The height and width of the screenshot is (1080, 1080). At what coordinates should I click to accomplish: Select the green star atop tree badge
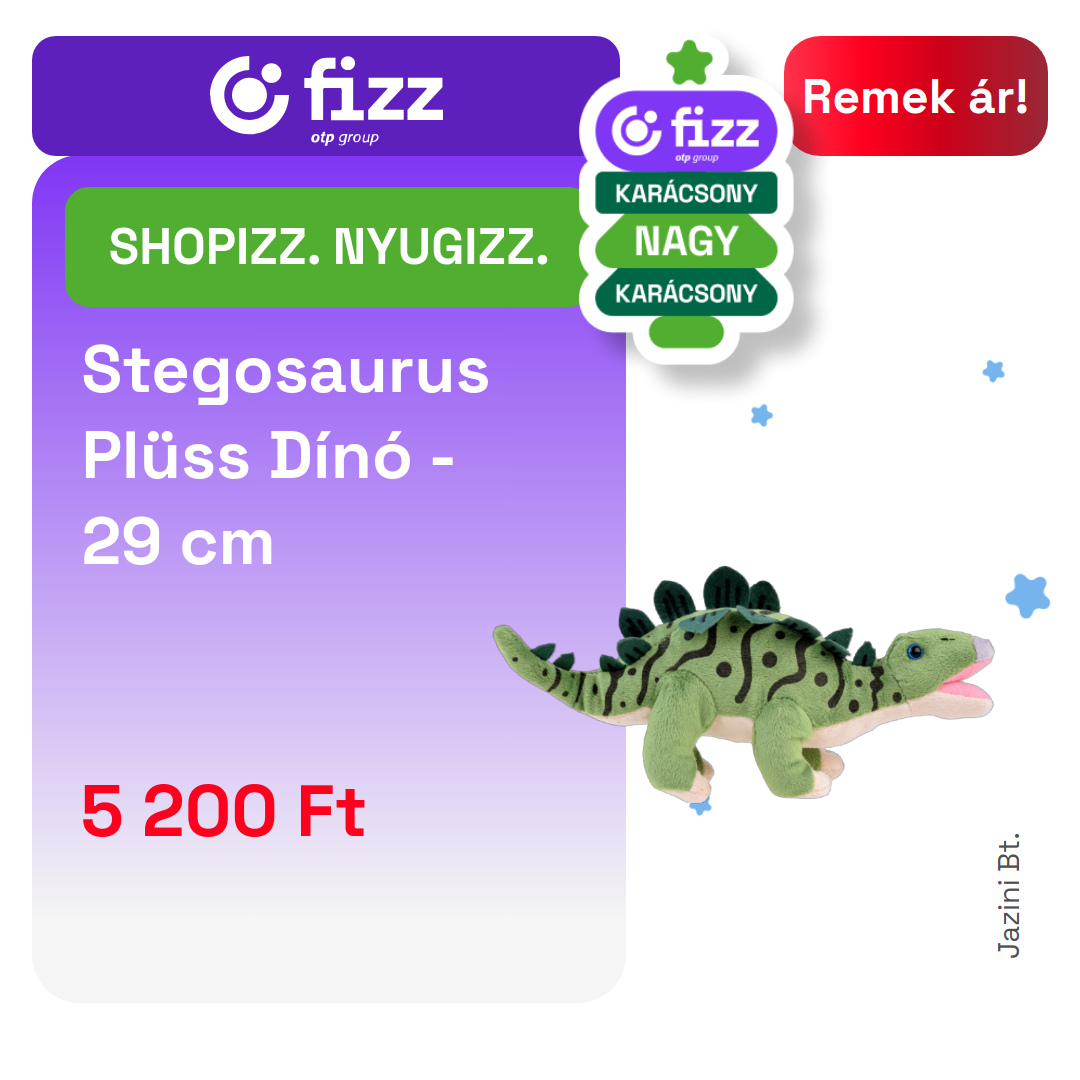(689, 63)
